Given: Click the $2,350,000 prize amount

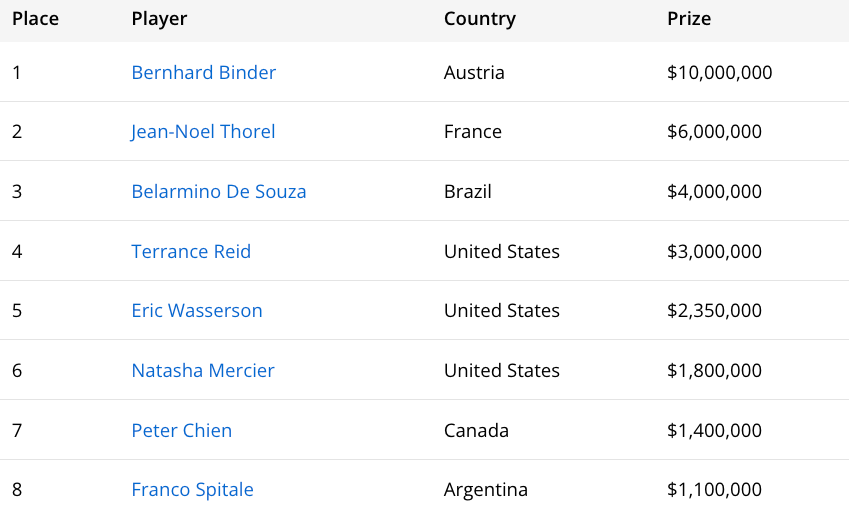Looking at the screenshot, I should pyautogui.click(x=715, y=310).
